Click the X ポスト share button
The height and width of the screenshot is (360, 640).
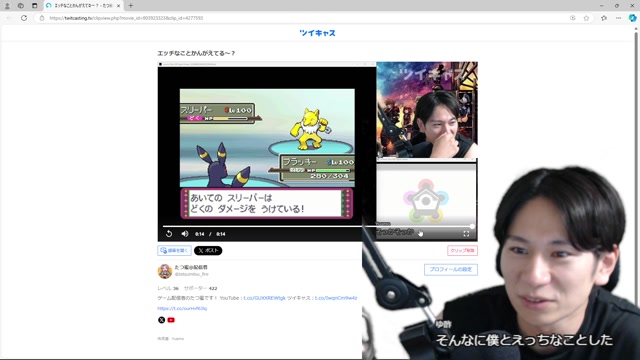pos(208,251)
